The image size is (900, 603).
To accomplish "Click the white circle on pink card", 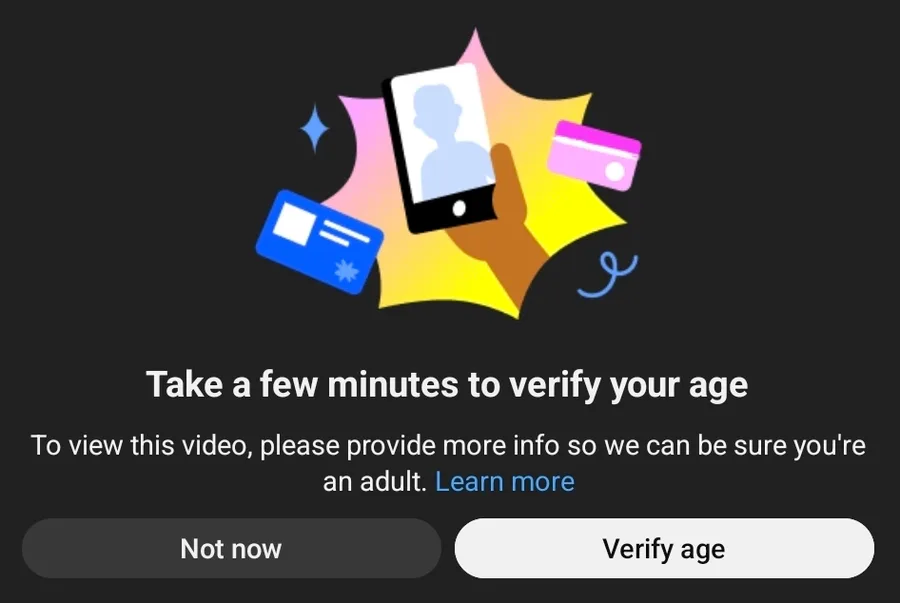I will click(x=615, y=171).
